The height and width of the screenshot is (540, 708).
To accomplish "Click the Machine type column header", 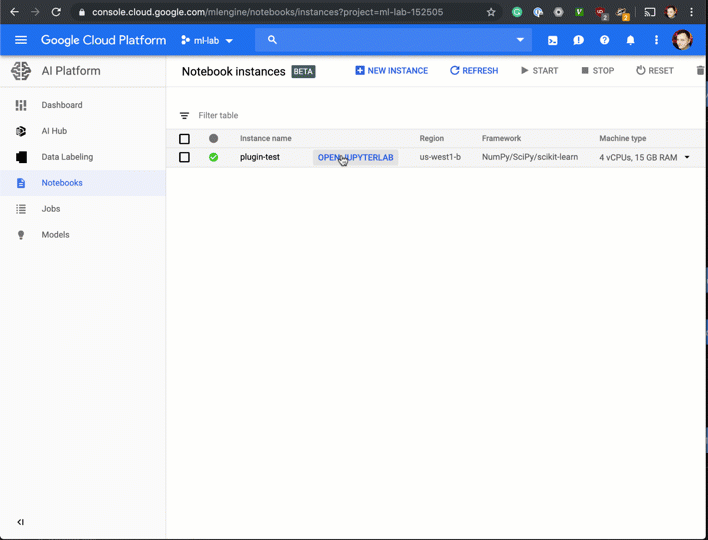I will pos(623,138).
